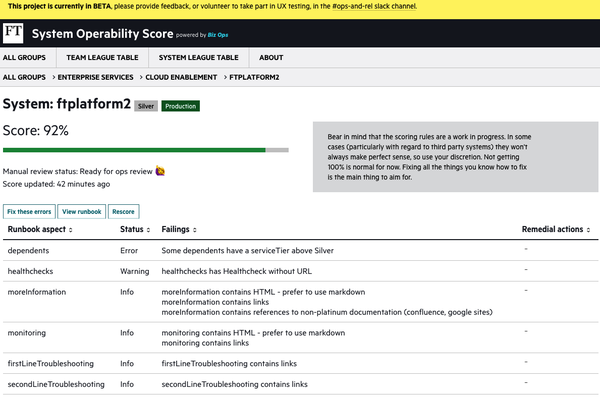Select the monitoring row label
This screenshot has width=600, height=397.
coord(26,333)
